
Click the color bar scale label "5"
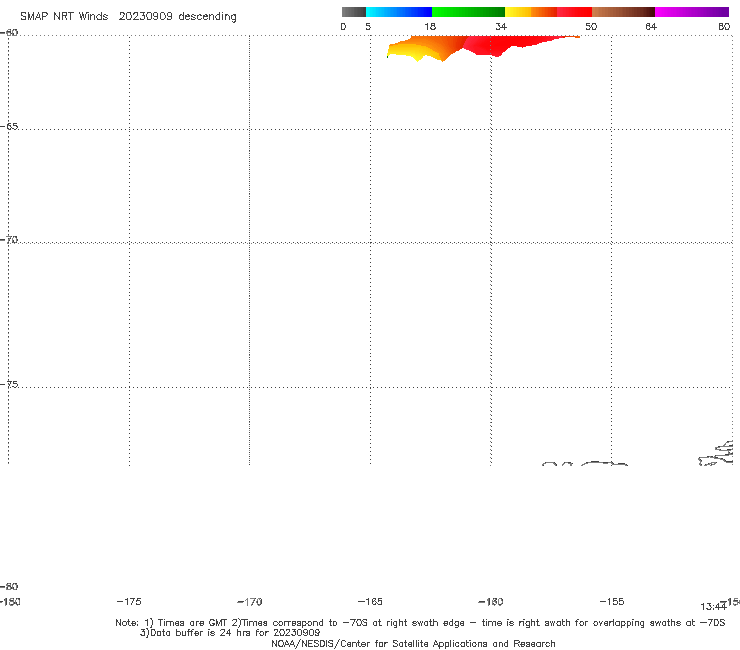368,26
